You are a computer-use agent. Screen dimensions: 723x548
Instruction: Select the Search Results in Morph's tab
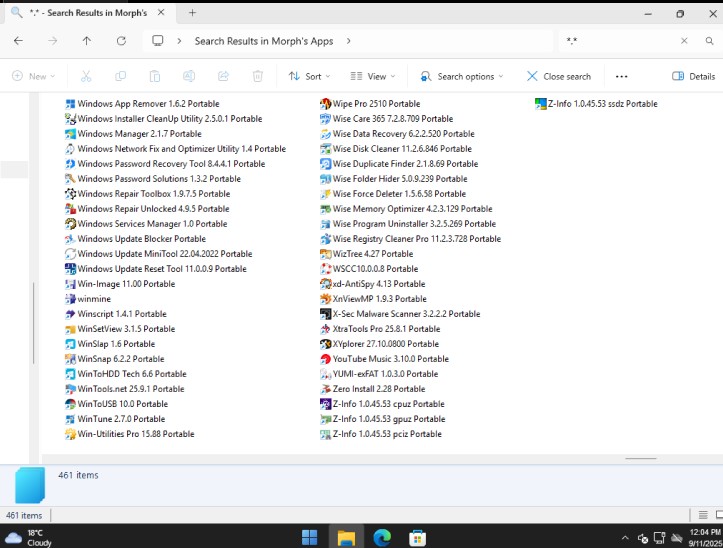click(x=88, y=13)
